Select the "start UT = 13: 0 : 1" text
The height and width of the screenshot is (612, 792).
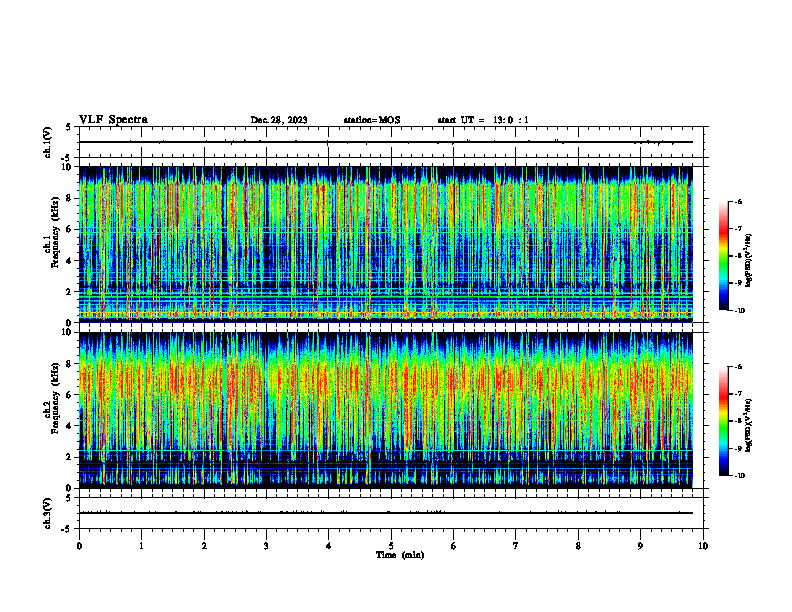coord(483,120)
